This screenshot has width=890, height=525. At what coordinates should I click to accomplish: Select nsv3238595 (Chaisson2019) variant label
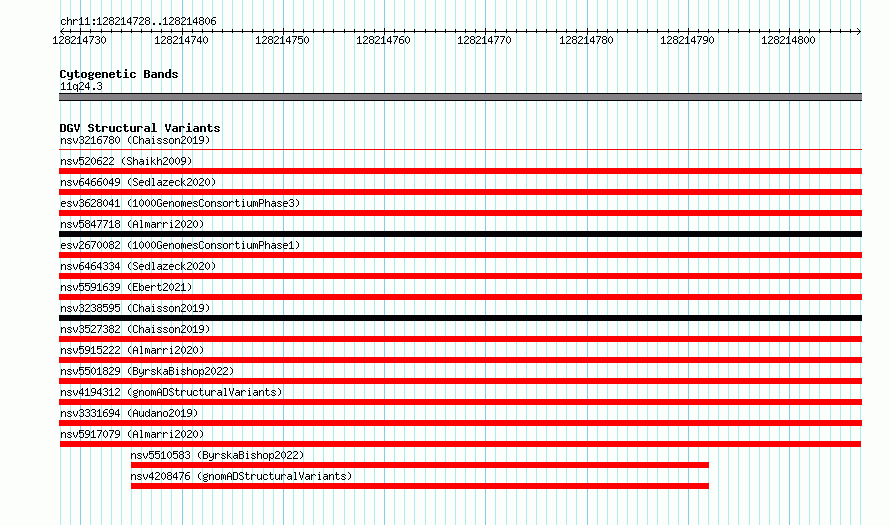(x=135, y=308)
